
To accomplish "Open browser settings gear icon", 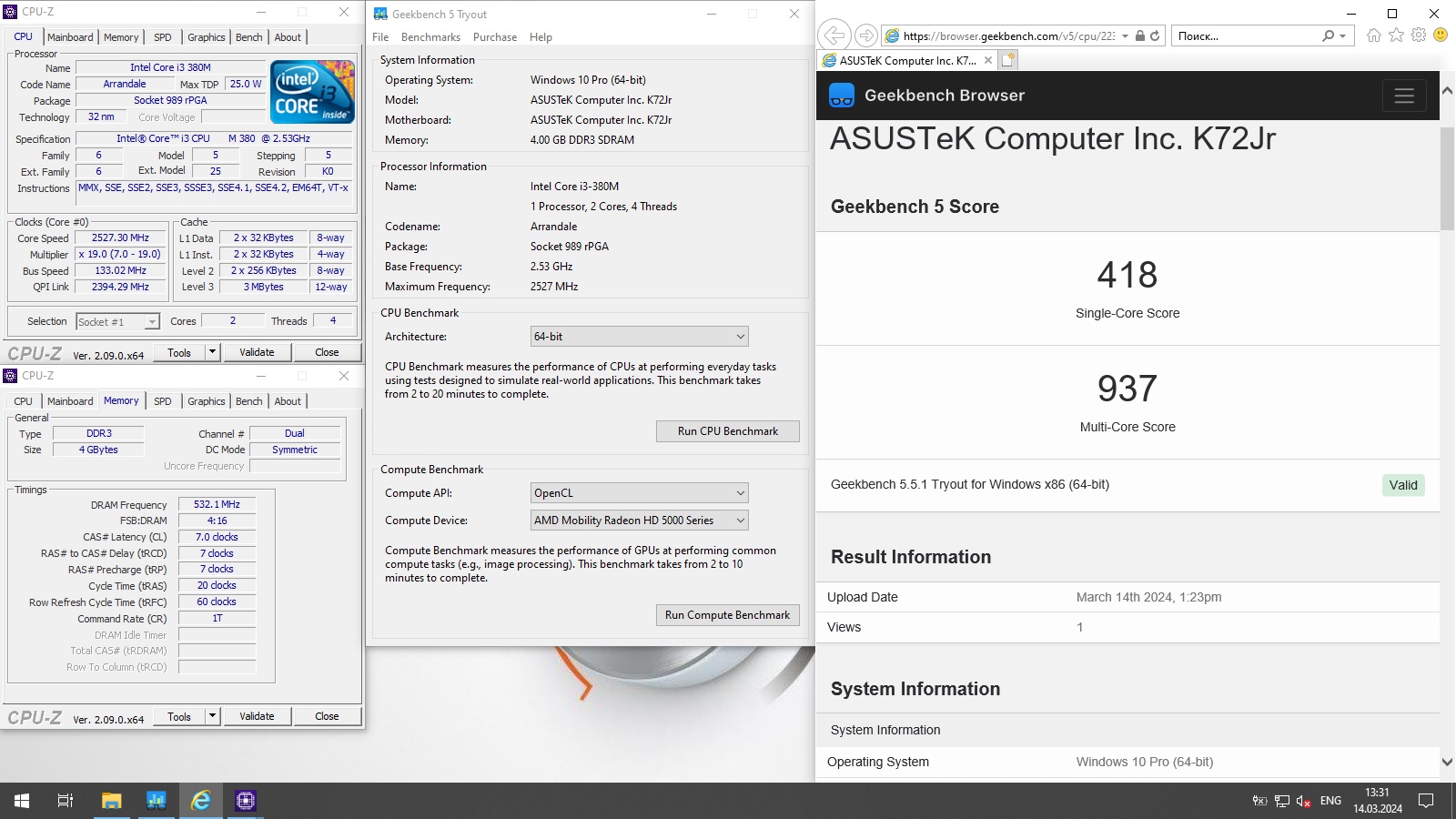I will [1419, 35].
